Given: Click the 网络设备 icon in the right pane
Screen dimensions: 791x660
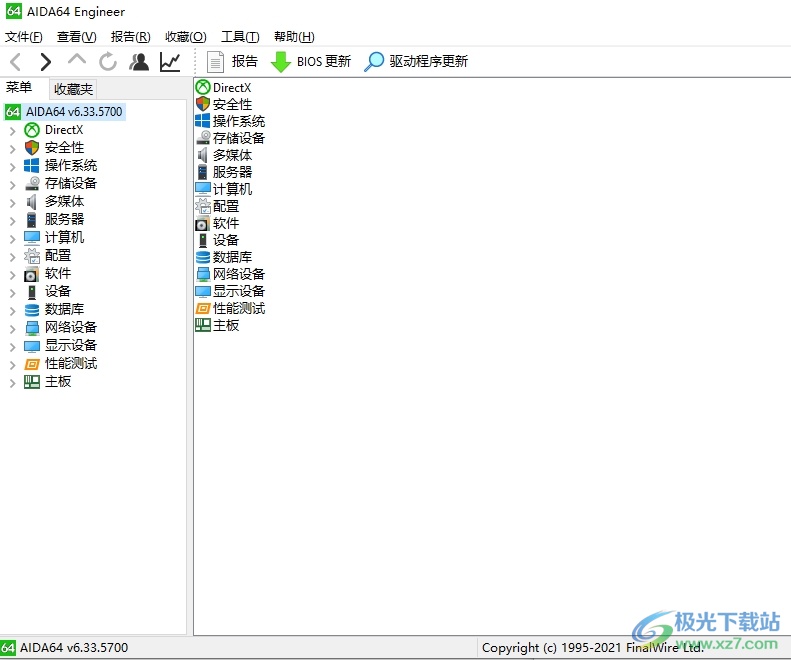Looking at the screenshot, I should click(x=203, y=274).
